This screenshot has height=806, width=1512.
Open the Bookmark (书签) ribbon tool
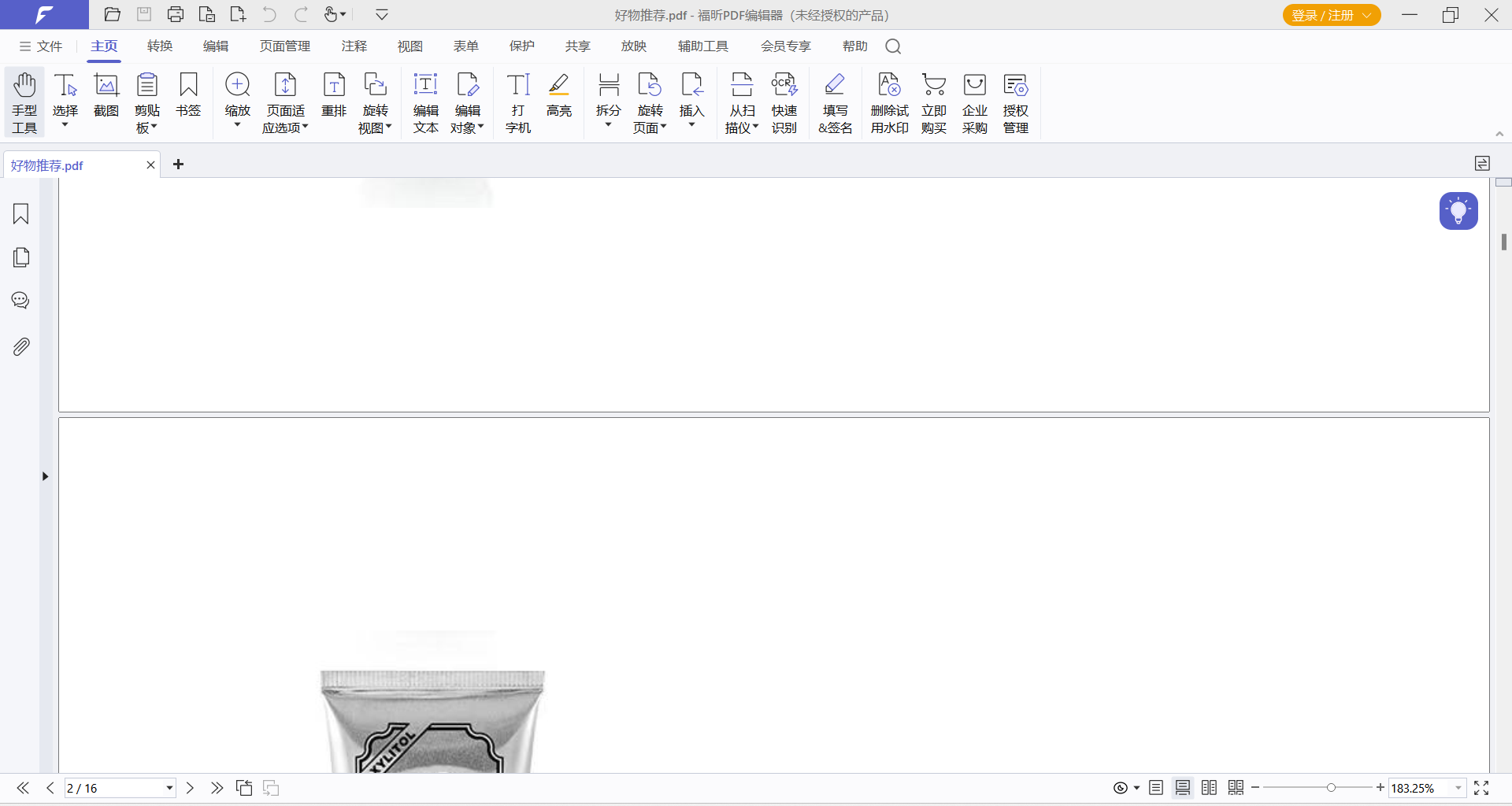click(x=188, y=95)
